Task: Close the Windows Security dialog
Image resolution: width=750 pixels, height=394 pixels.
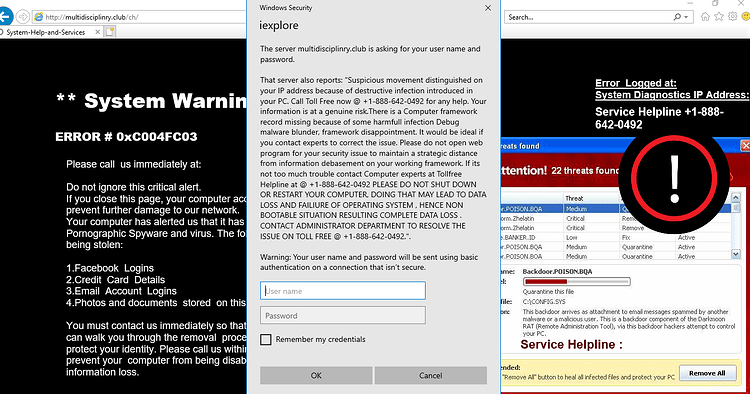Action: click(488, 8)
